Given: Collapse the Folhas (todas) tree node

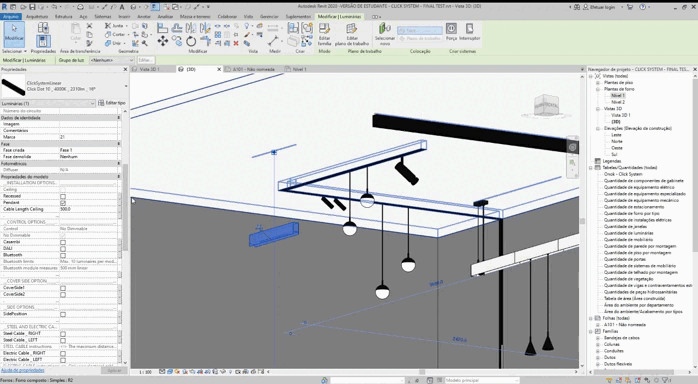Looking at the screenshot, I should coord(591,318).
